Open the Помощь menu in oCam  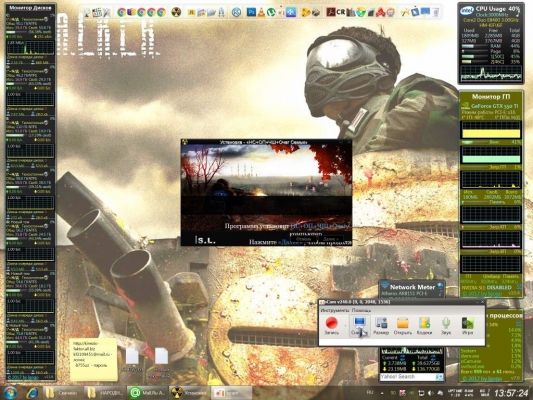361,310
